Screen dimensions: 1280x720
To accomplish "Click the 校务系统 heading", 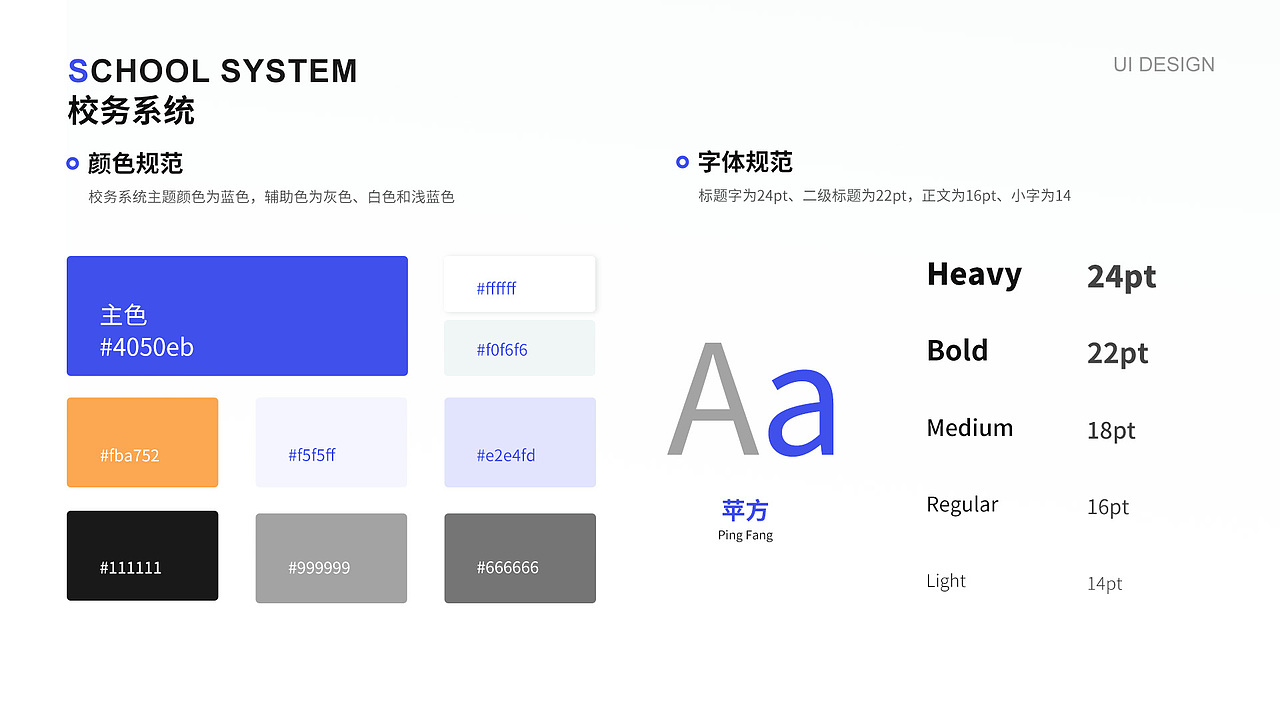I will [131, 111].
